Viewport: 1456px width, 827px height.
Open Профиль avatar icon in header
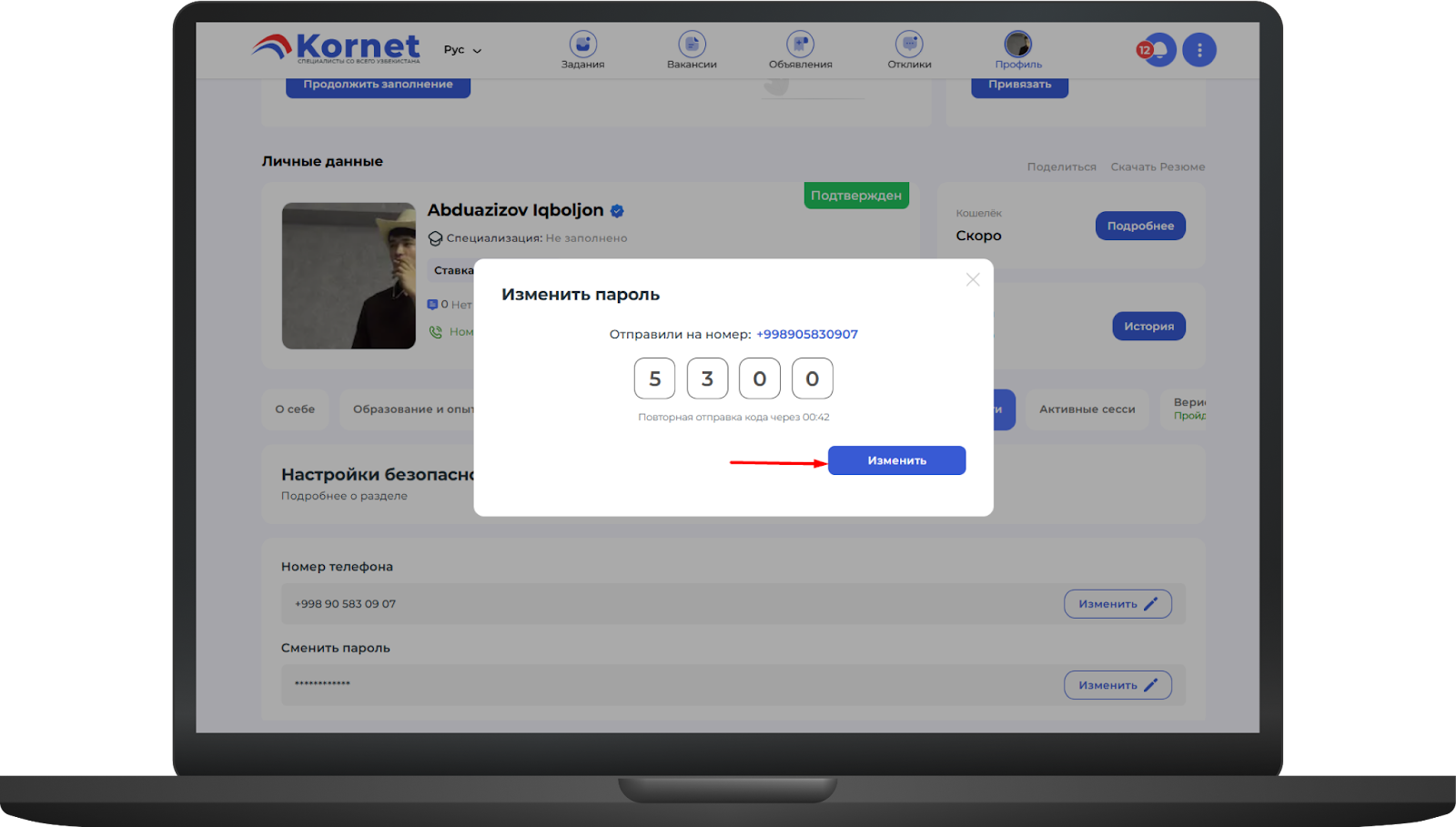coord(1017,45)
